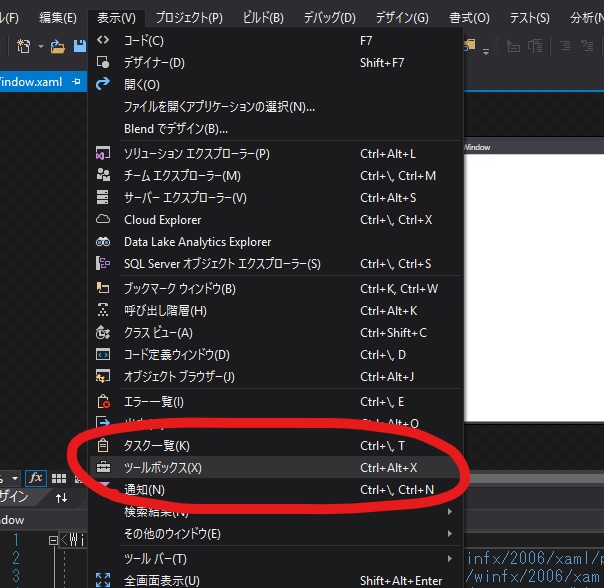
Task: Choose Blend でデザイン(B)...
Action: click(275, 129)
